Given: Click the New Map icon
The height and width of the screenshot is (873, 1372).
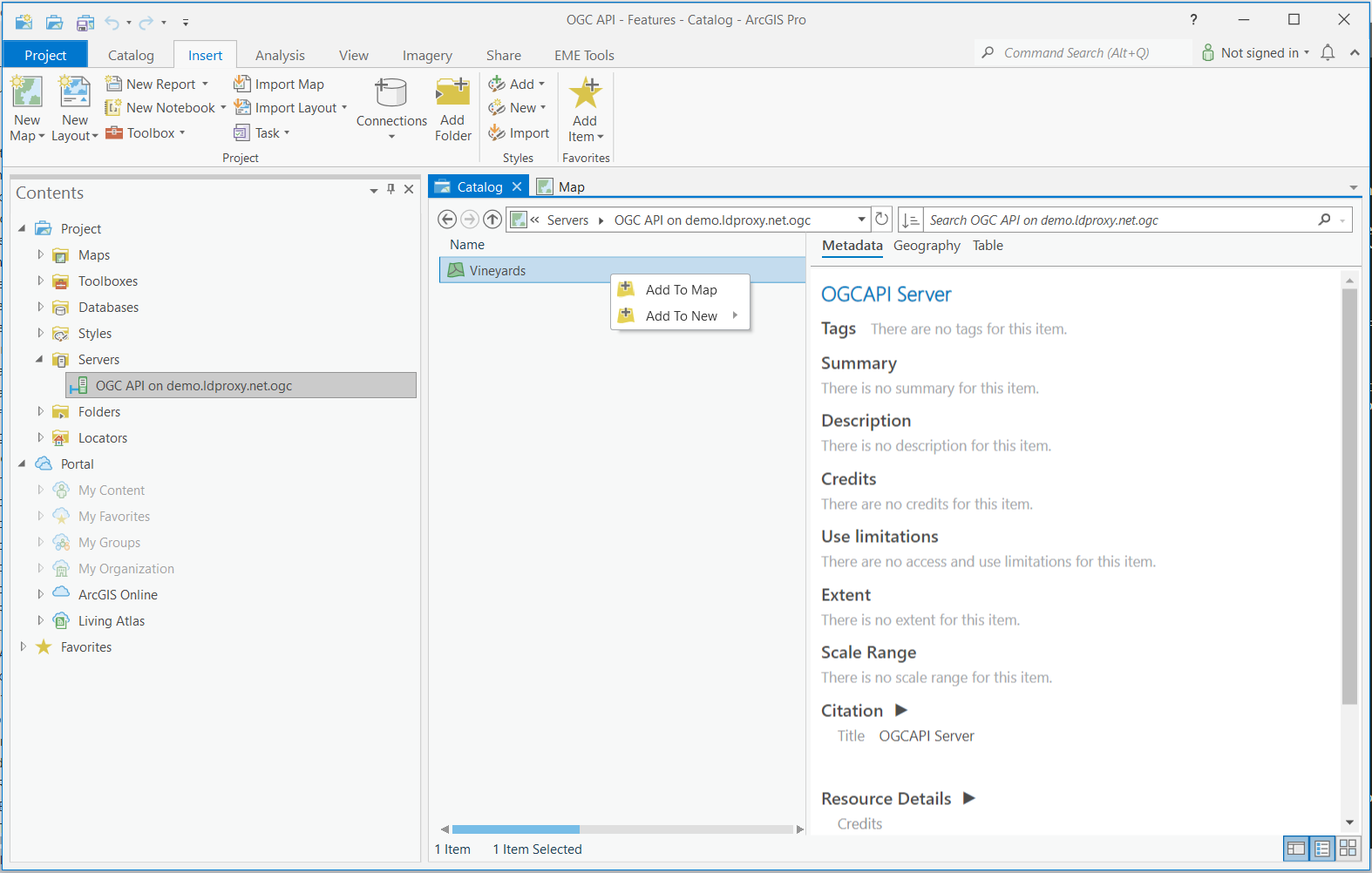Looking at the screenshot, I should pos(27,92).
